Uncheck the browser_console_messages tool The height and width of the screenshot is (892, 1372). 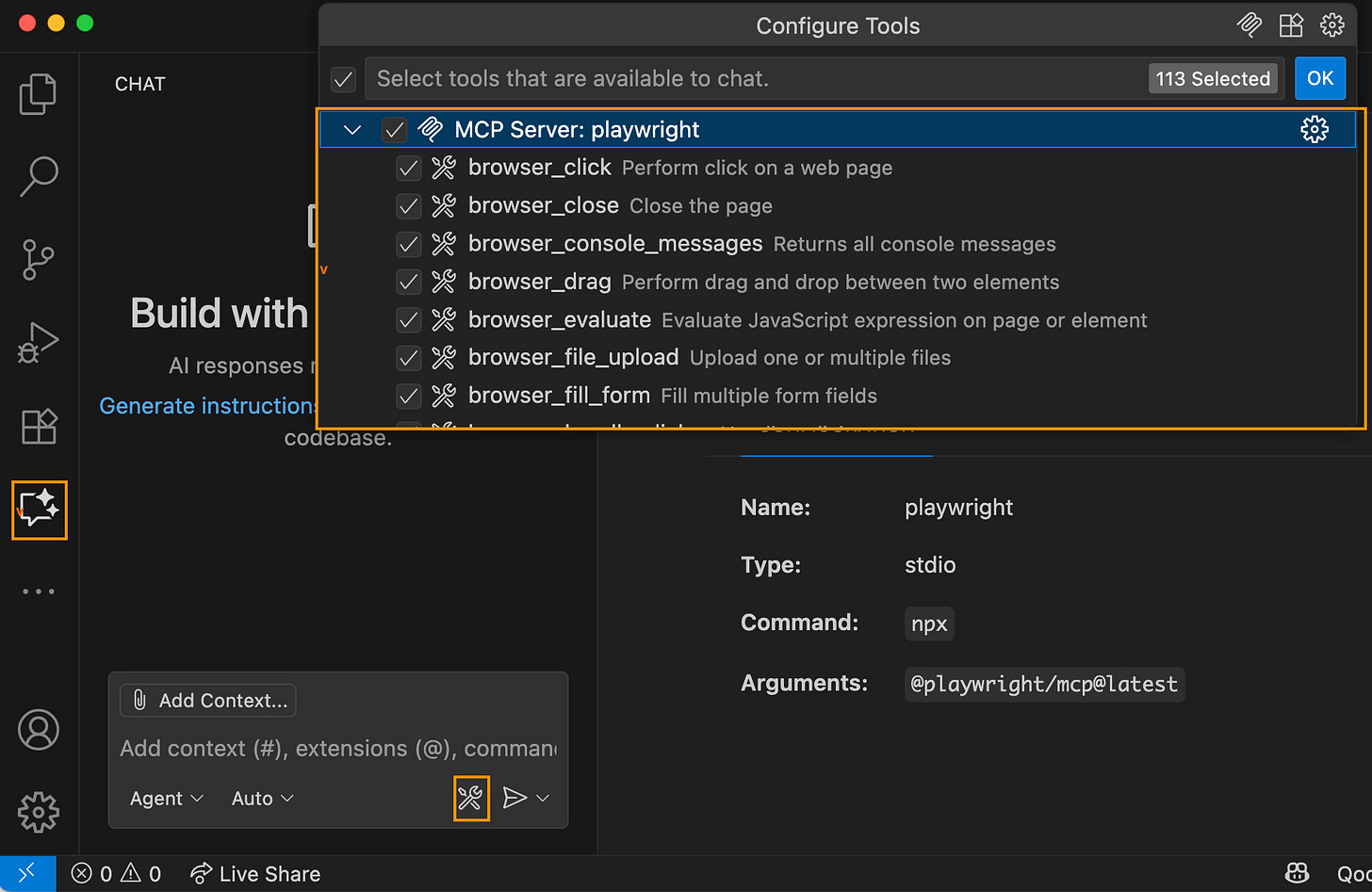(408, 244)
